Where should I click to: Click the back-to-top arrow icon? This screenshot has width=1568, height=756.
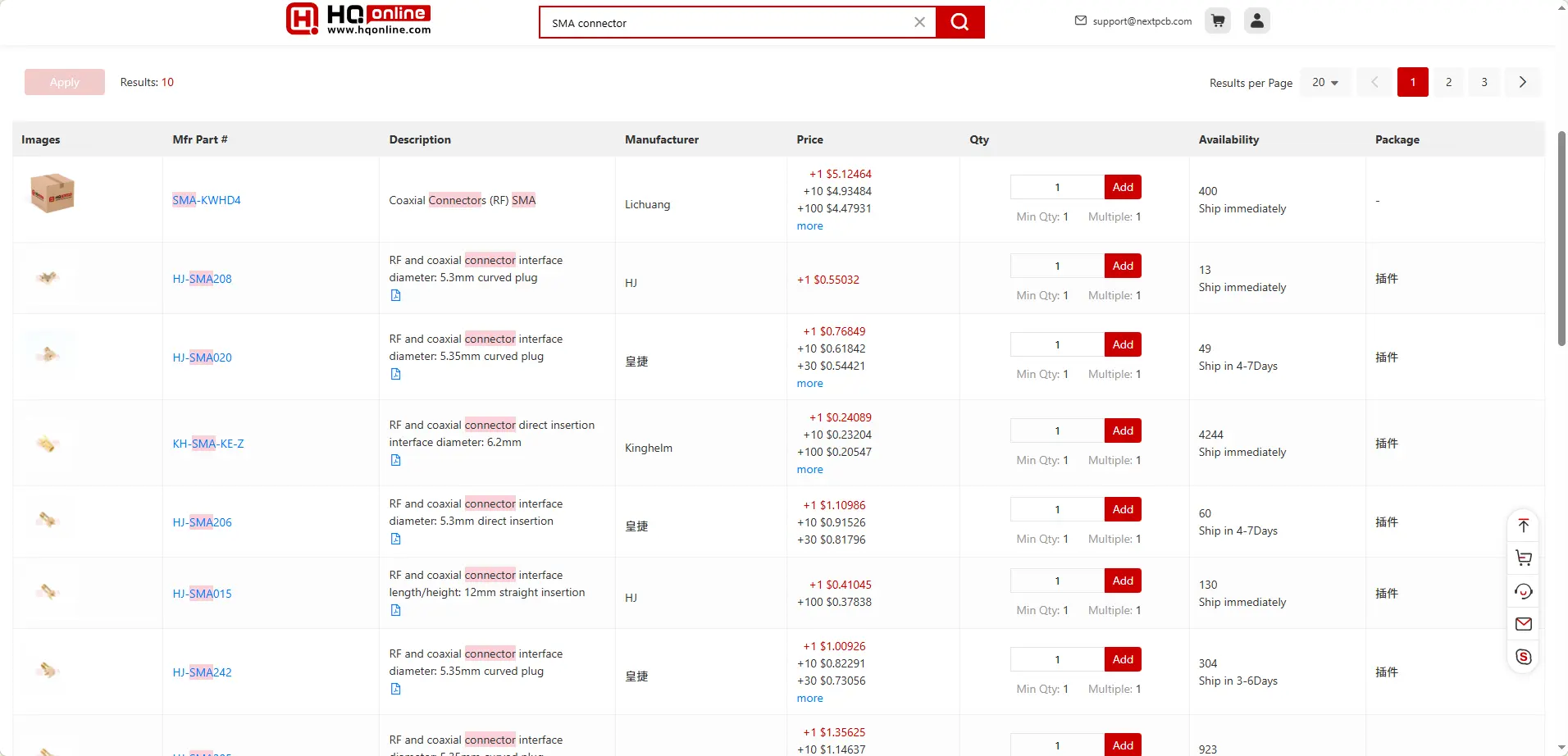coord(1524,525)
